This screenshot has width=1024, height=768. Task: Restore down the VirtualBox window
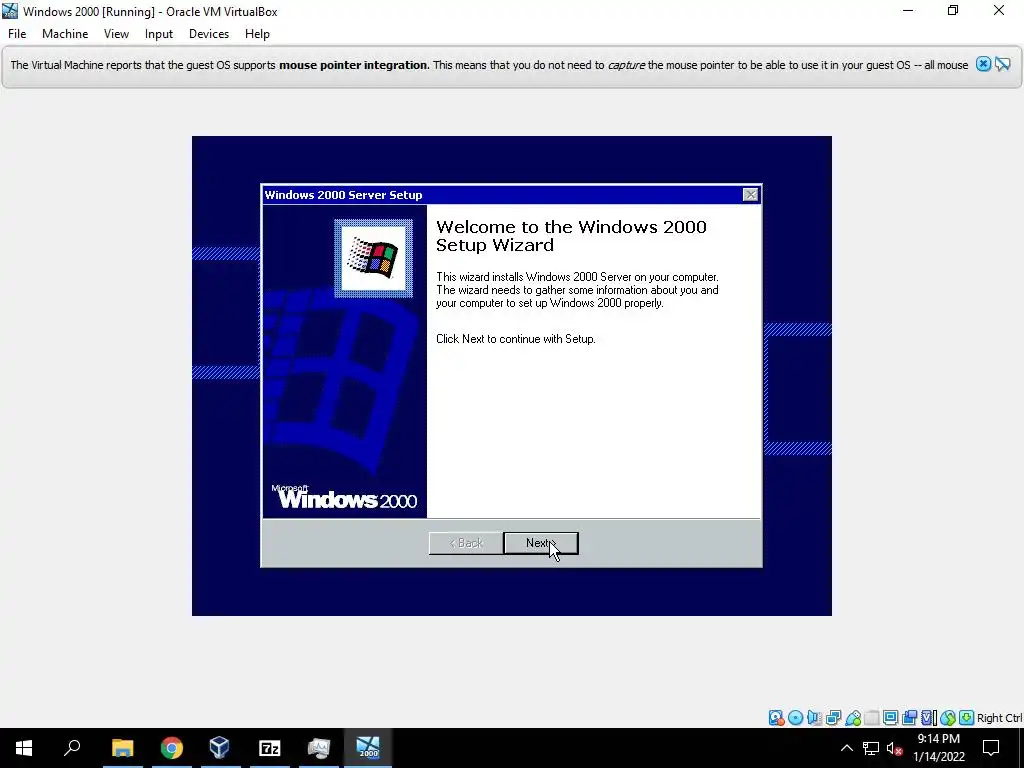953,10
